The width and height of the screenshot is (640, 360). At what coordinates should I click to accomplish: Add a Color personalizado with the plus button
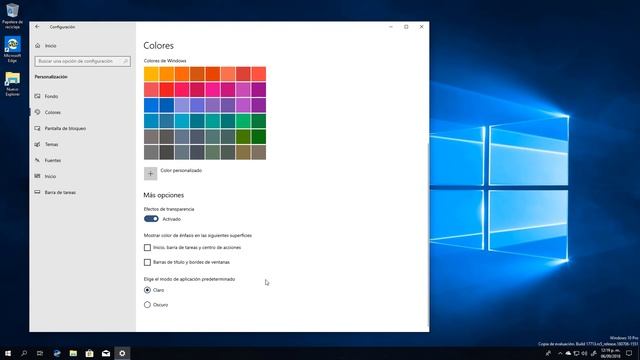tap(151, 173)
